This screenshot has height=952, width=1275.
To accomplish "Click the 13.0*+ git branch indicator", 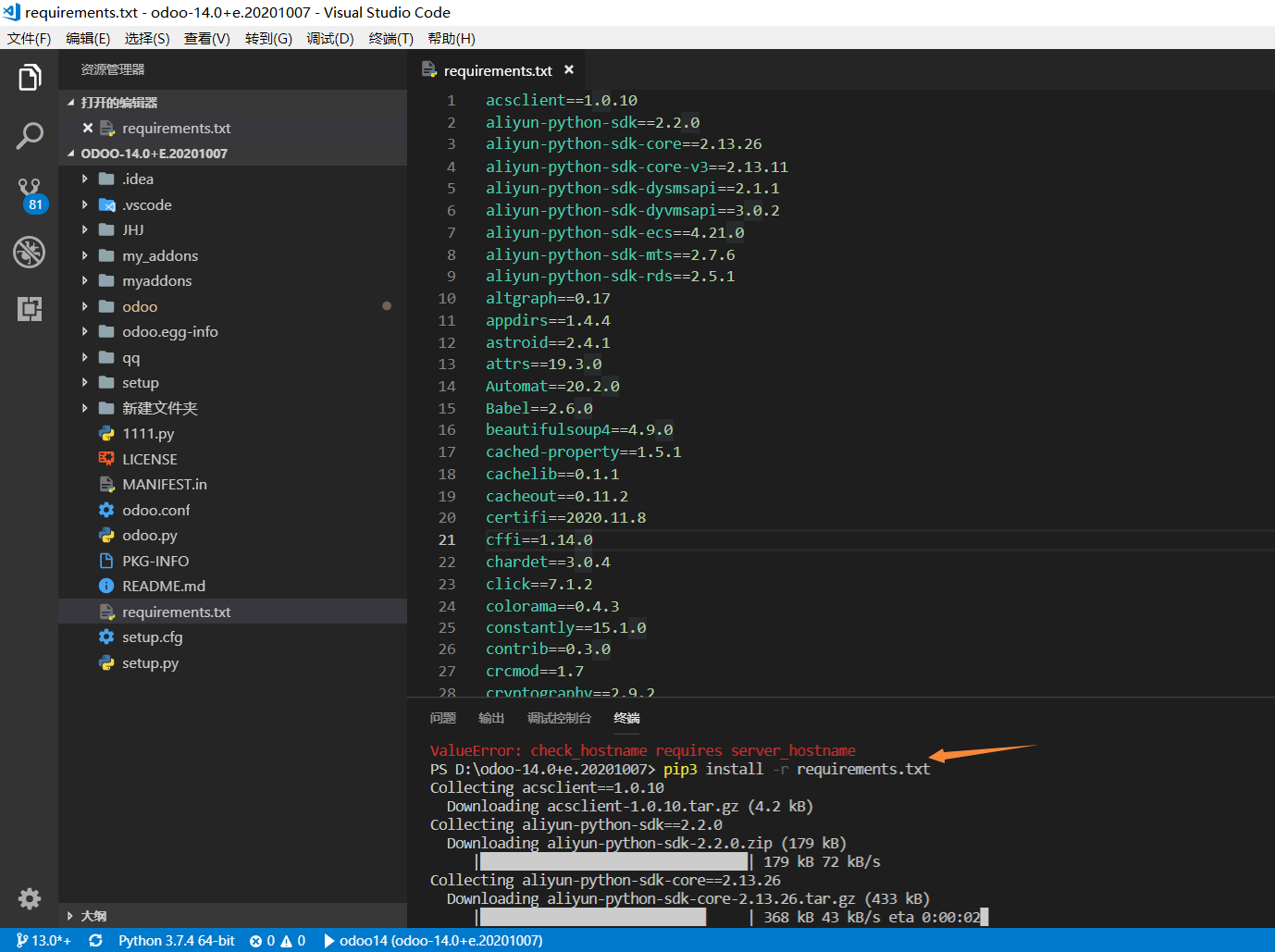I will click(x=42, y=939).
